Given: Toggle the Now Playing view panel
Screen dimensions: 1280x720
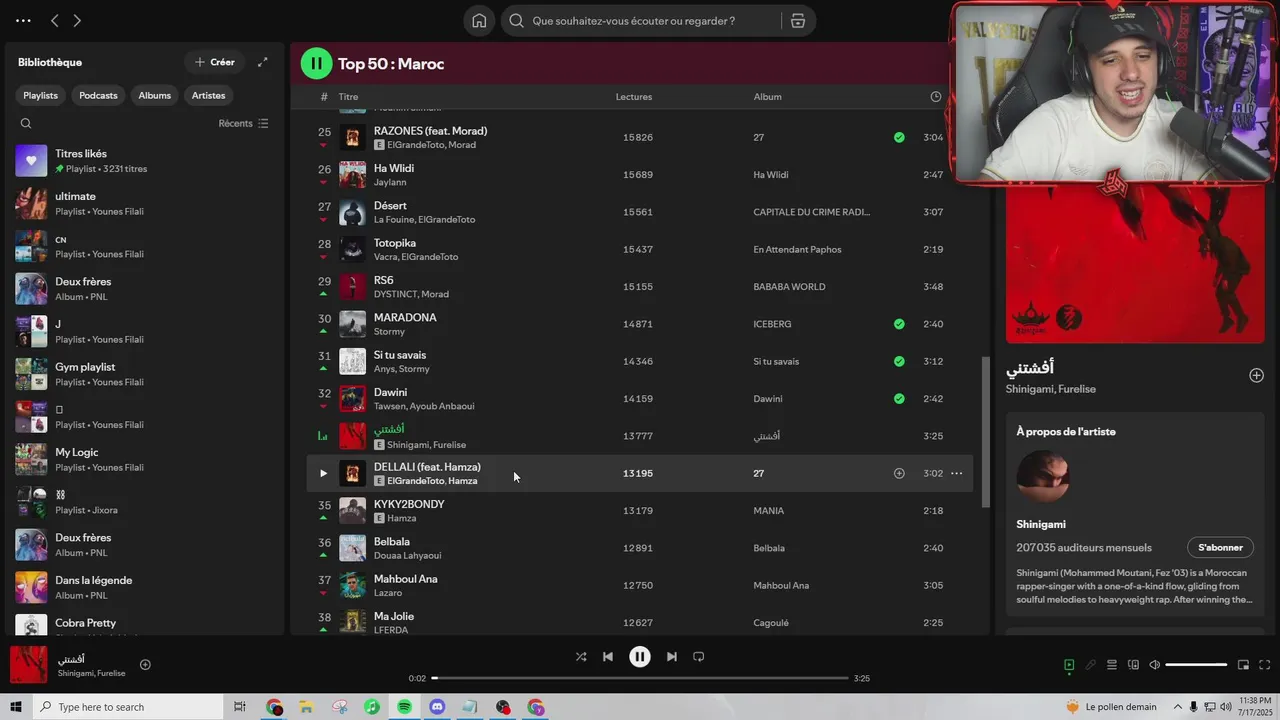Looking at the screenshot, I should 1069,665.
